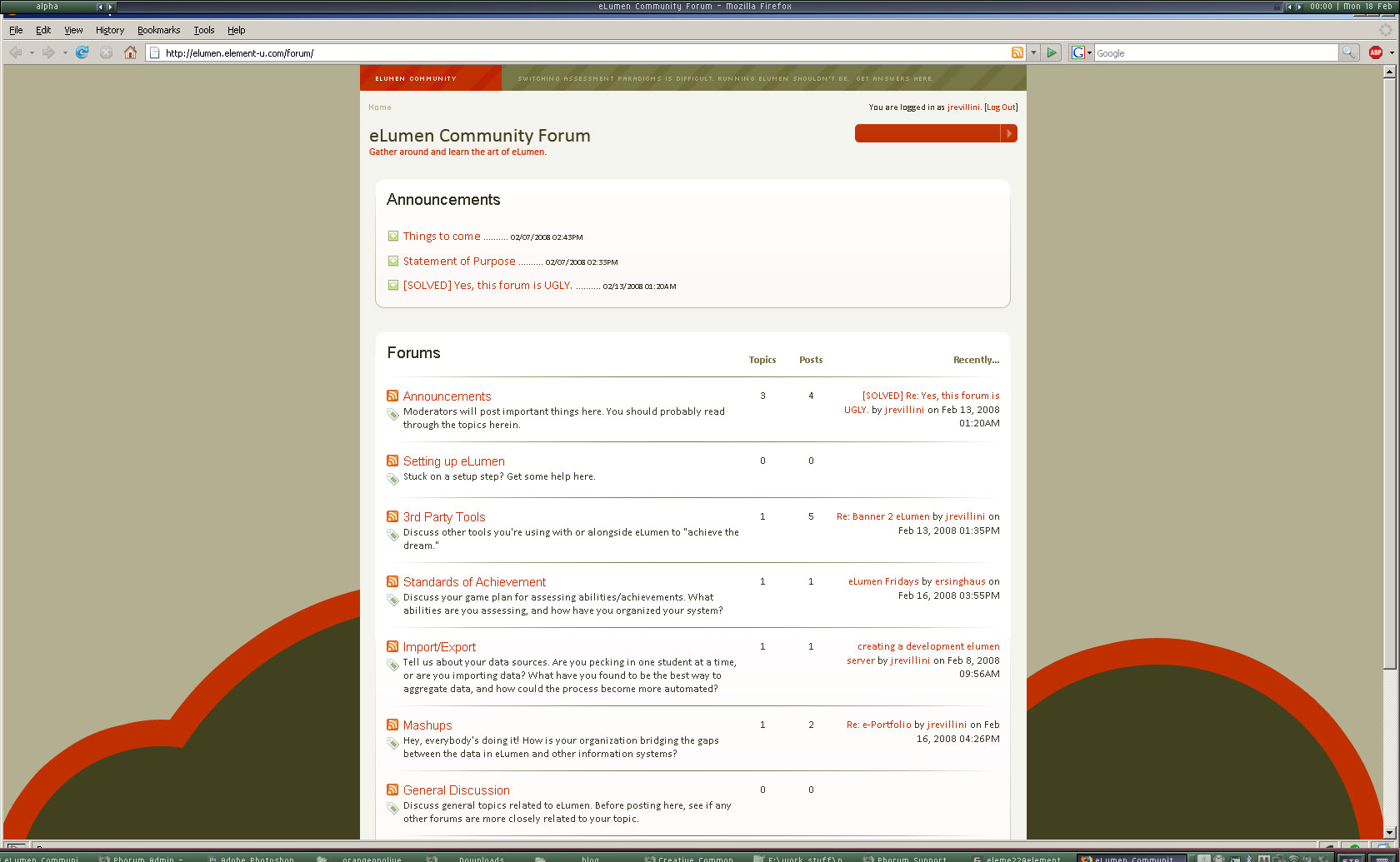Image resolution: width=1400 pixels, height=862 pixels.
Task: Open the Announcements forum link
Action: tap(447, 396)
